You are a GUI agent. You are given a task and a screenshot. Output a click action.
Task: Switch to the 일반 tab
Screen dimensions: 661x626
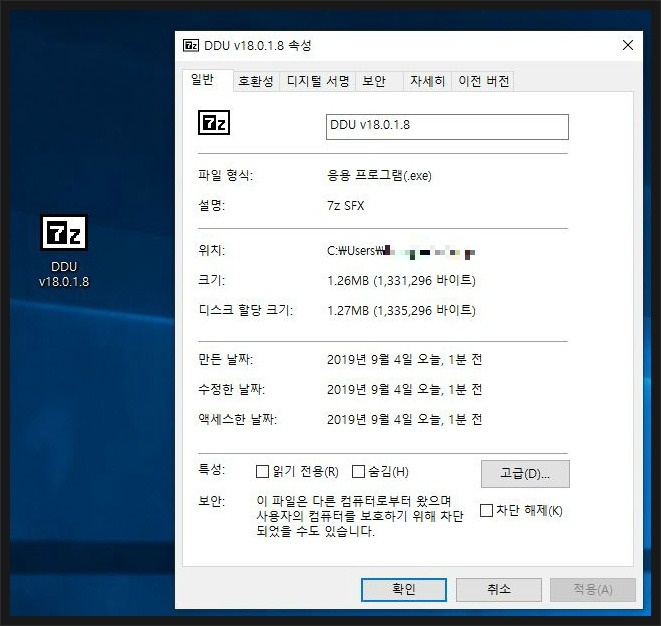(207, 80)
